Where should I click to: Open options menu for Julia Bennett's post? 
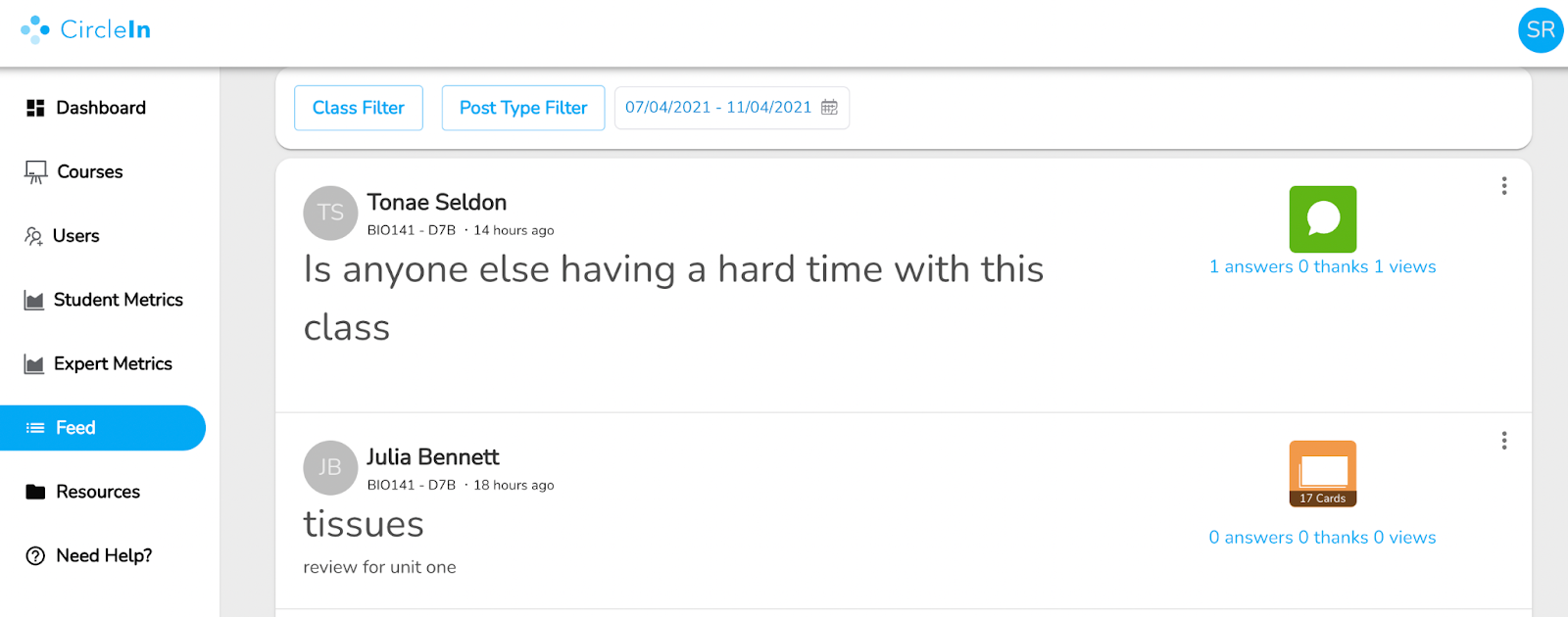[1504, 441]
